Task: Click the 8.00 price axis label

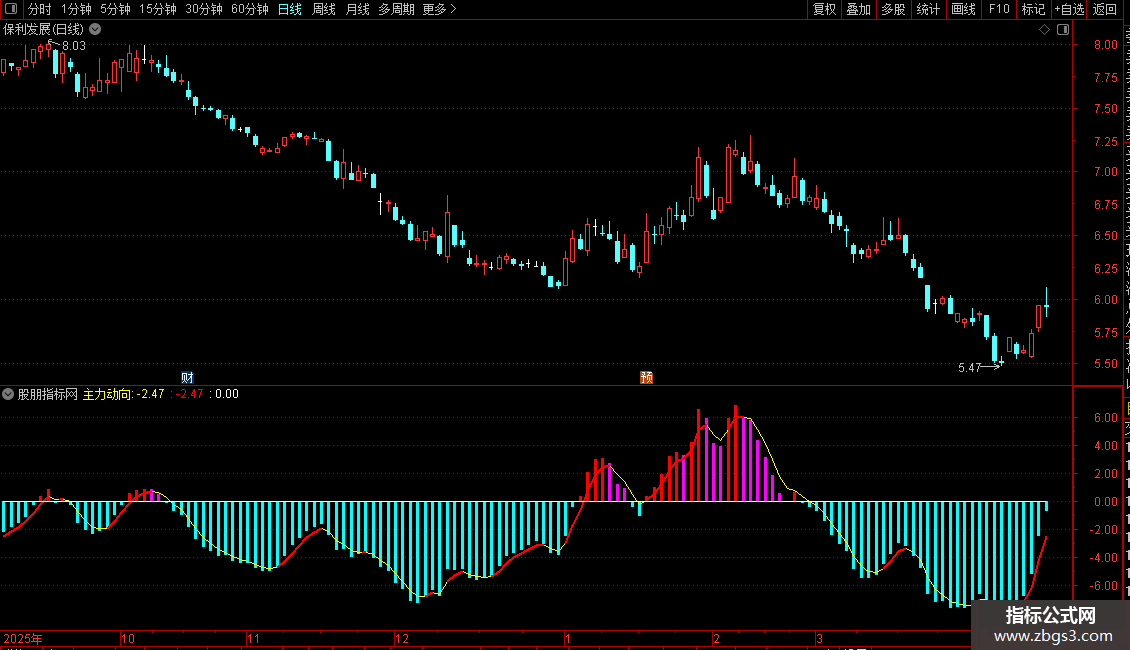Action: pos(1105,45)
